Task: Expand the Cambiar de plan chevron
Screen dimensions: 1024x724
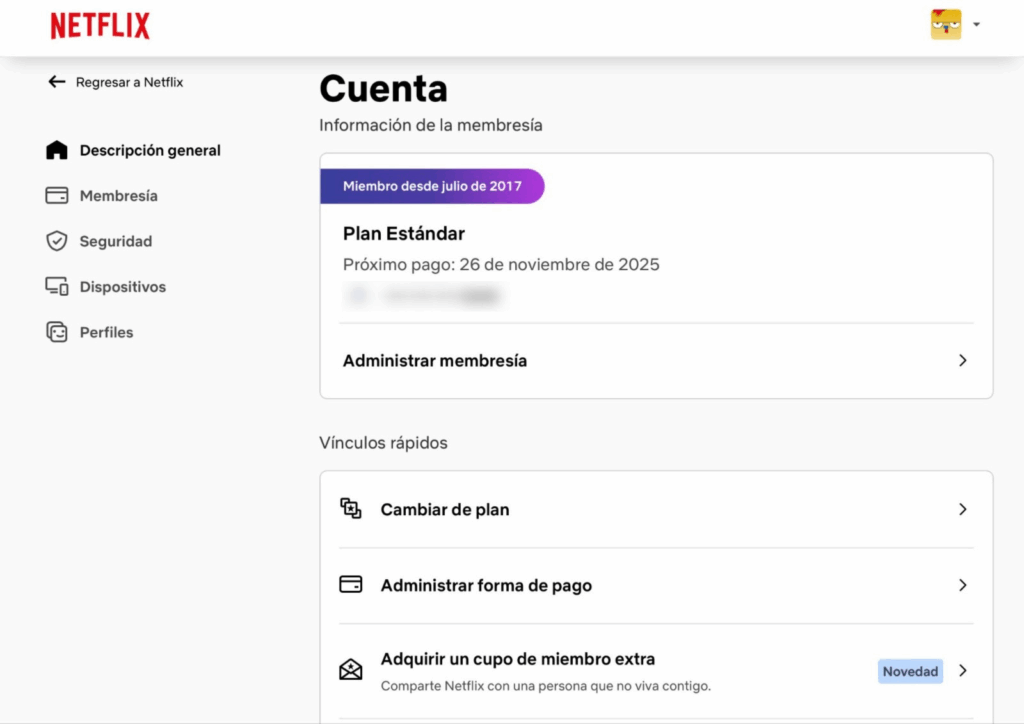Action: click(962, 509)
